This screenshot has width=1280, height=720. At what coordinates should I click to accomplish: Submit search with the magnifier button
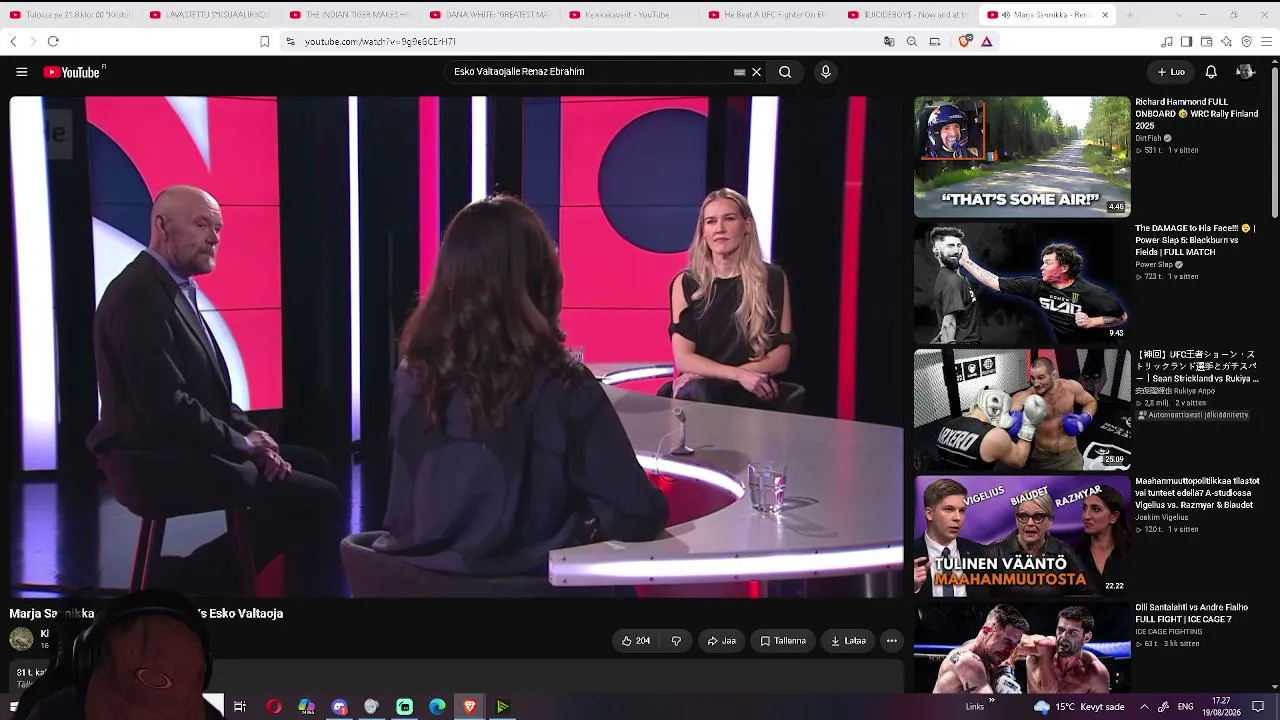point(785,72)
